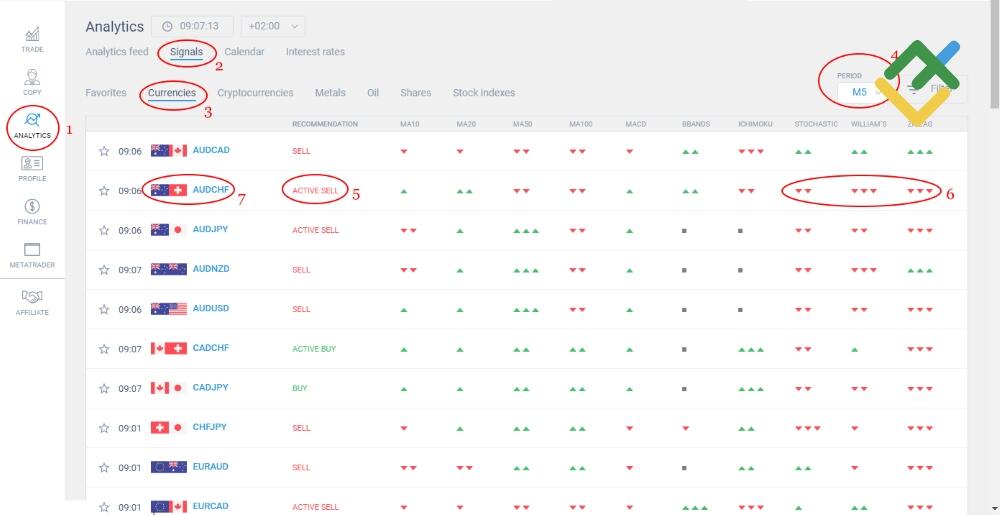Switch to the Interest rates tab
Viewport: 1000px width, 515px height.
click(315, 52)
